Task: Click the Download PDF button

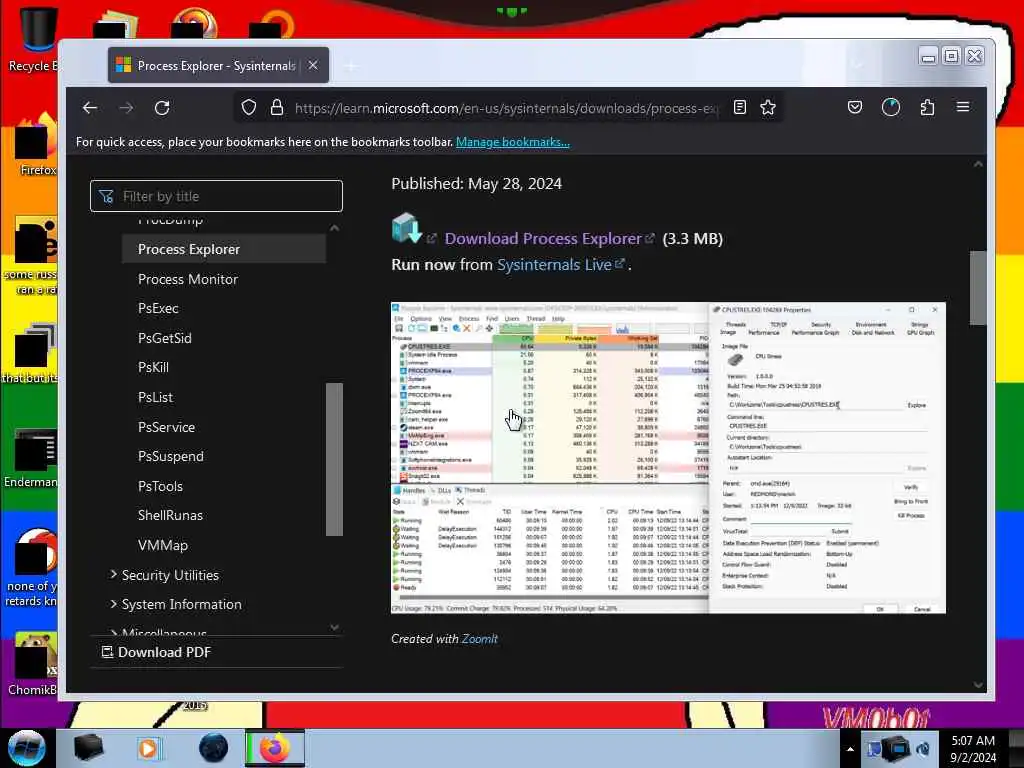Action: [157, 652]
